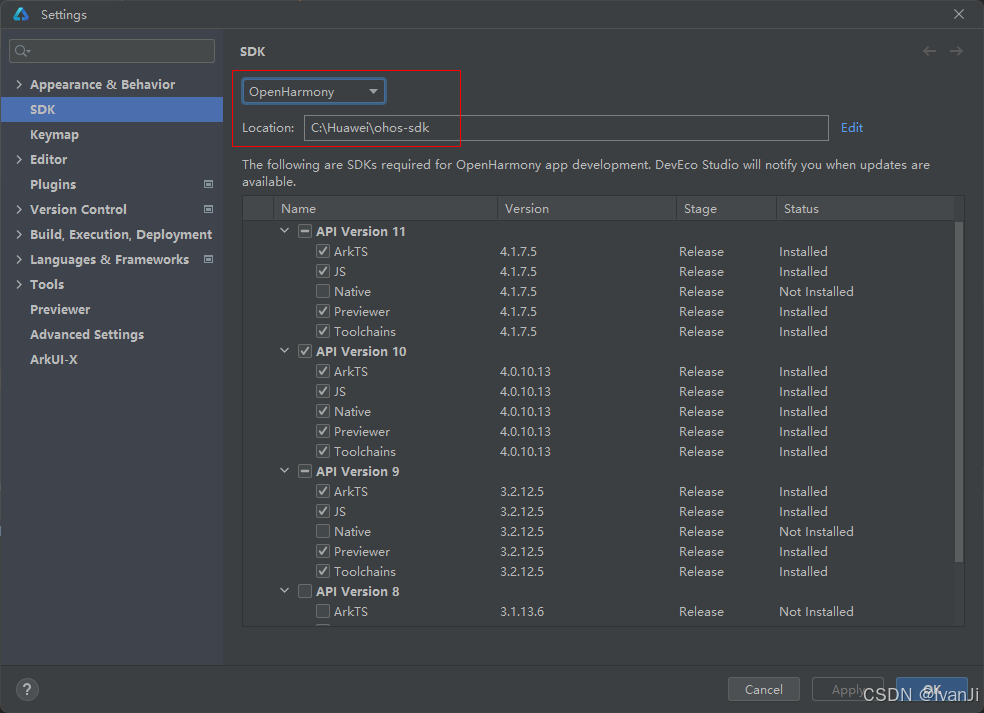The height and width of the screenshot is (713, 984).
Task: Expand Languages & Frameworks chevron
Action: tap(19, 259)
